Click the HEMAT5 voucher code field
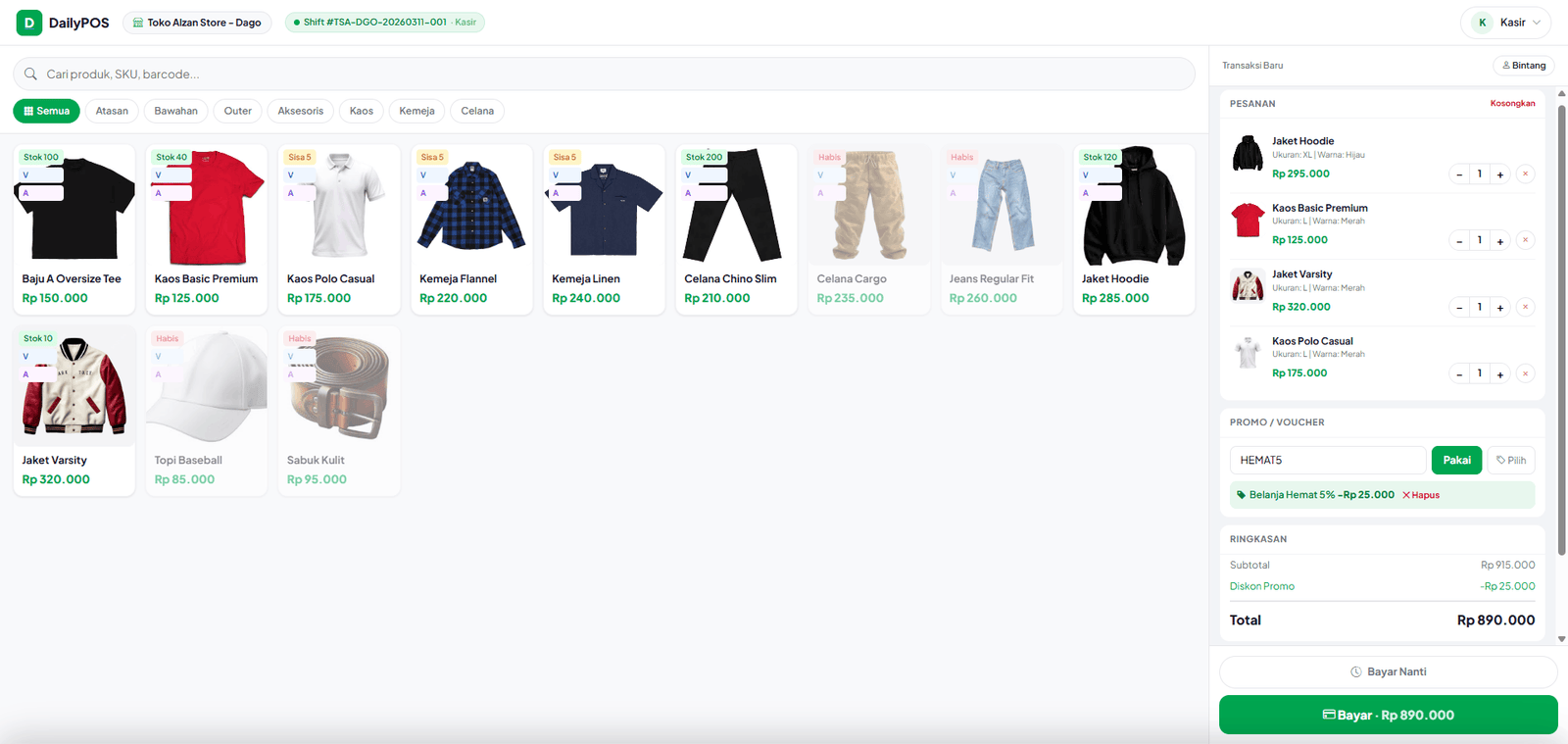 (x=1328, y=460)
